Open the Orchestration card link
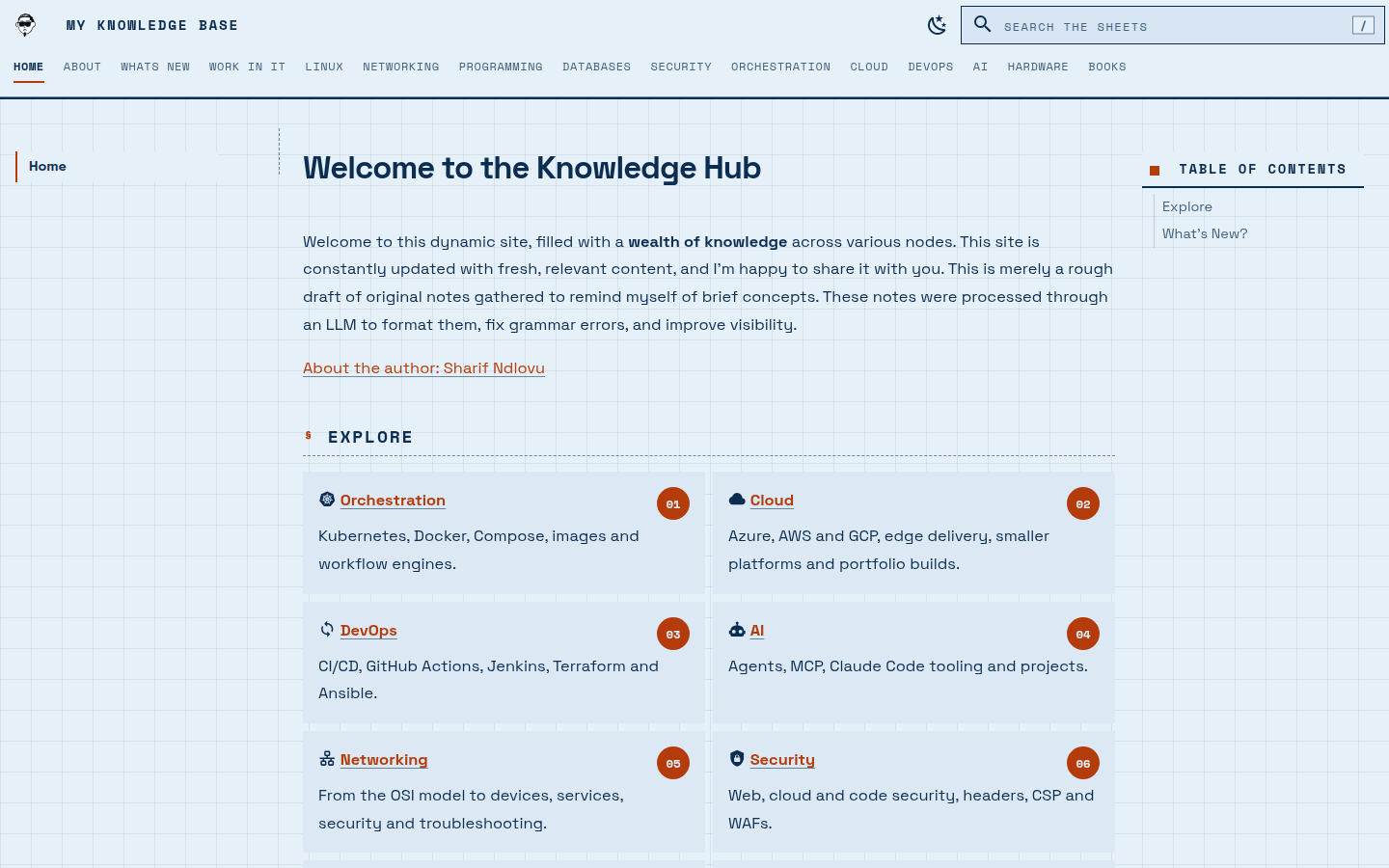 coord(393,501)
